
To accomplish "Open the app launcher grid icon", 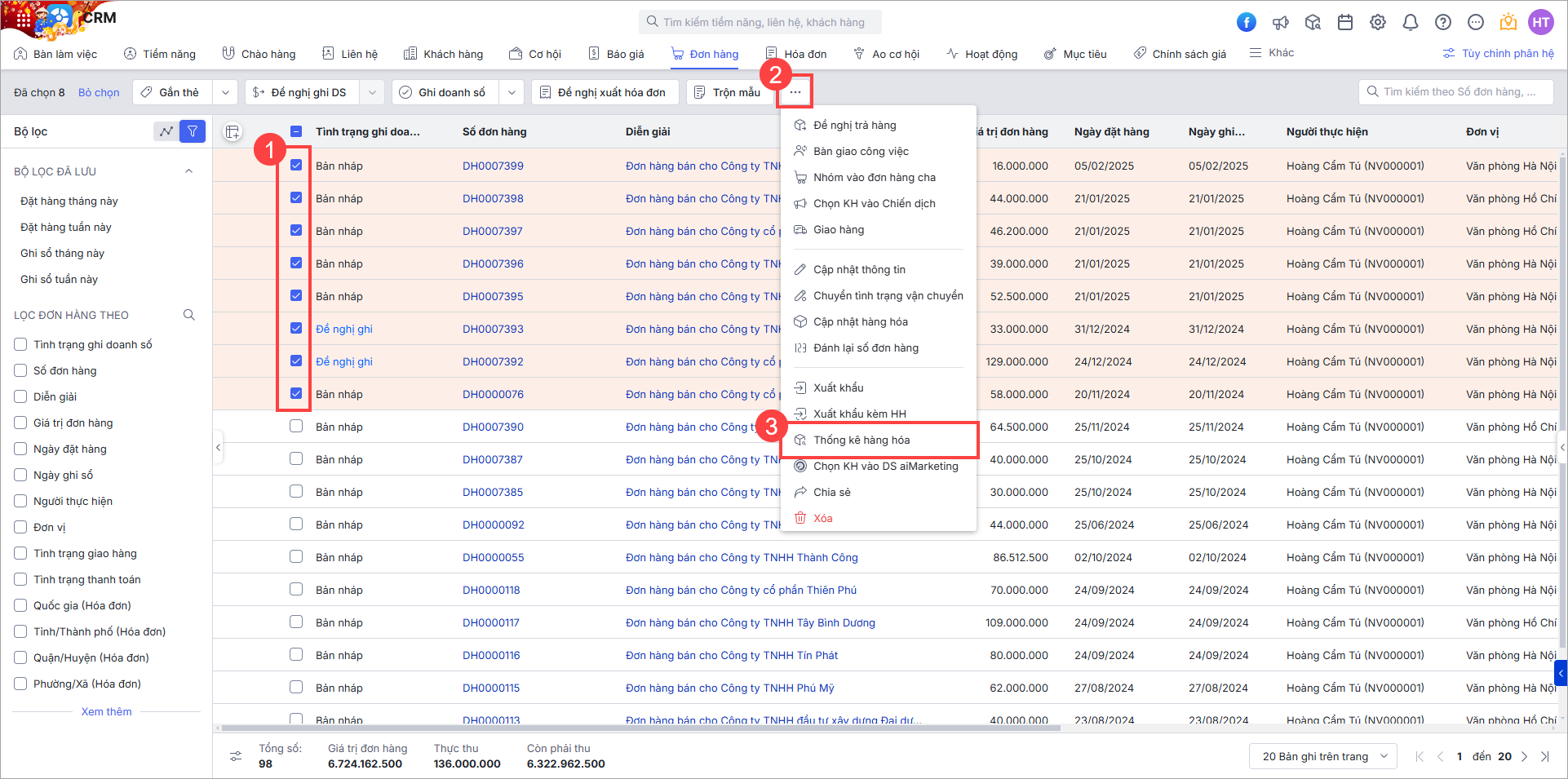I will pyautogui.click(x=24, y=18).
